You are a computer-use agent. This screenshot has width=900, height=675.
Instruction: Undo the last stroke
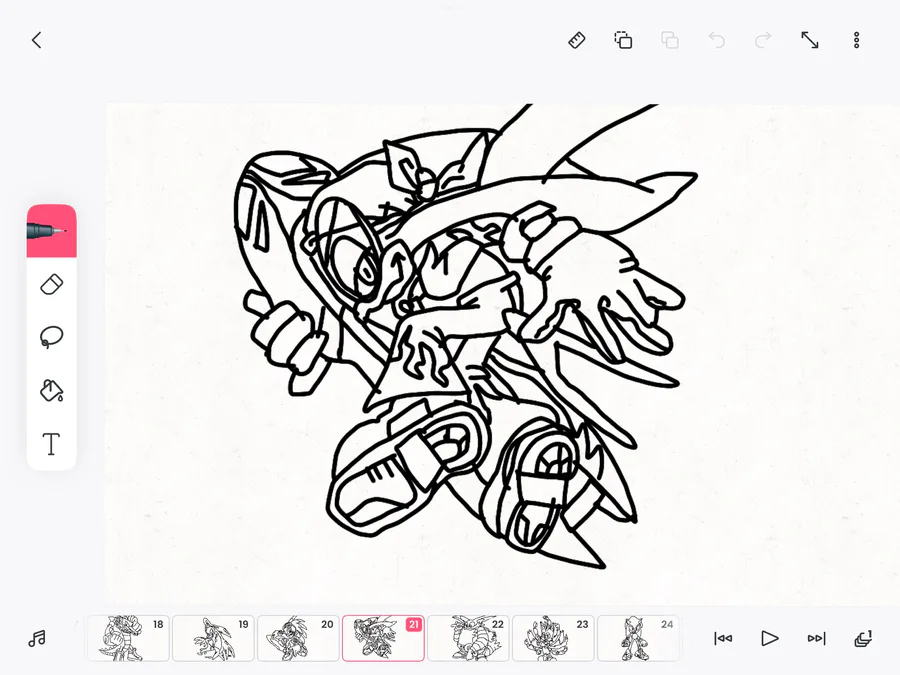(x=716, y=40)
